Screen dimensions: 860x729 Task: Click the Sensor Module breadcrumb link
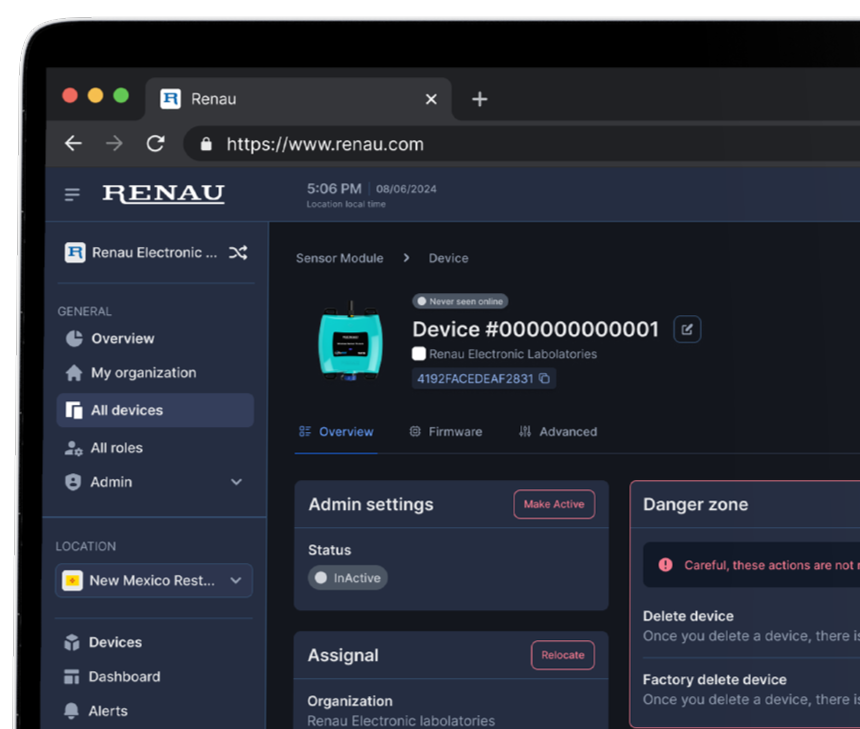click(339, 258)
